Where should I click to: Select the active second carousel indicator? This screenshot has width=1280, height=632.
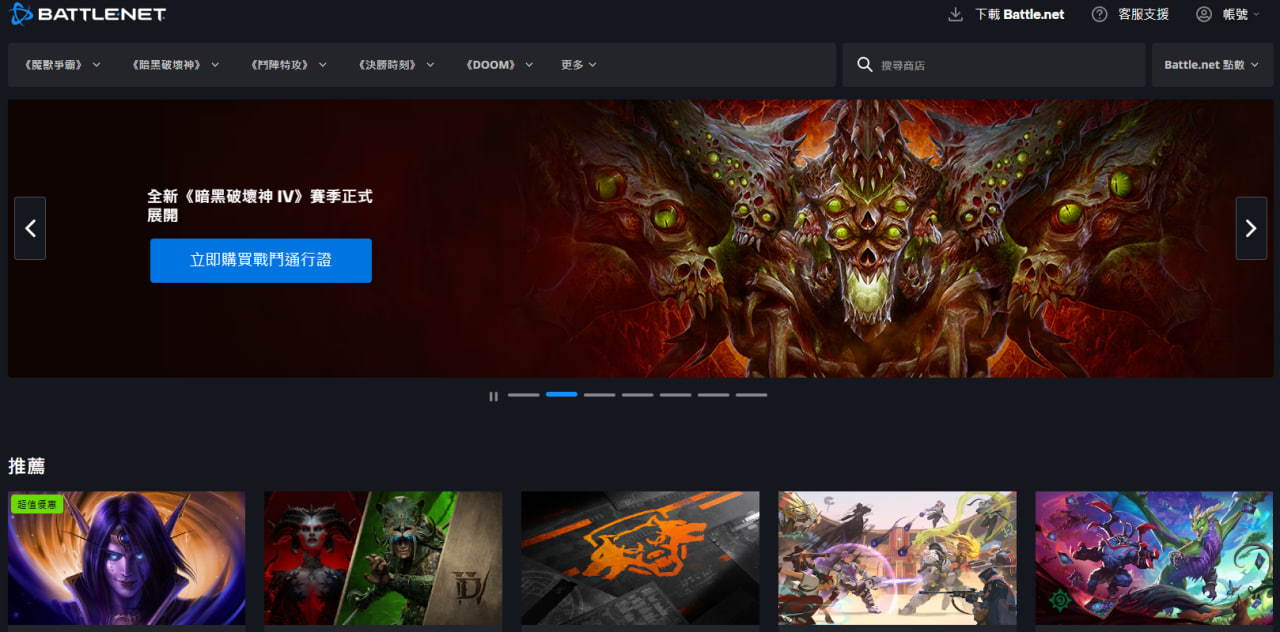pyautogui.click(x=561, y=395)
